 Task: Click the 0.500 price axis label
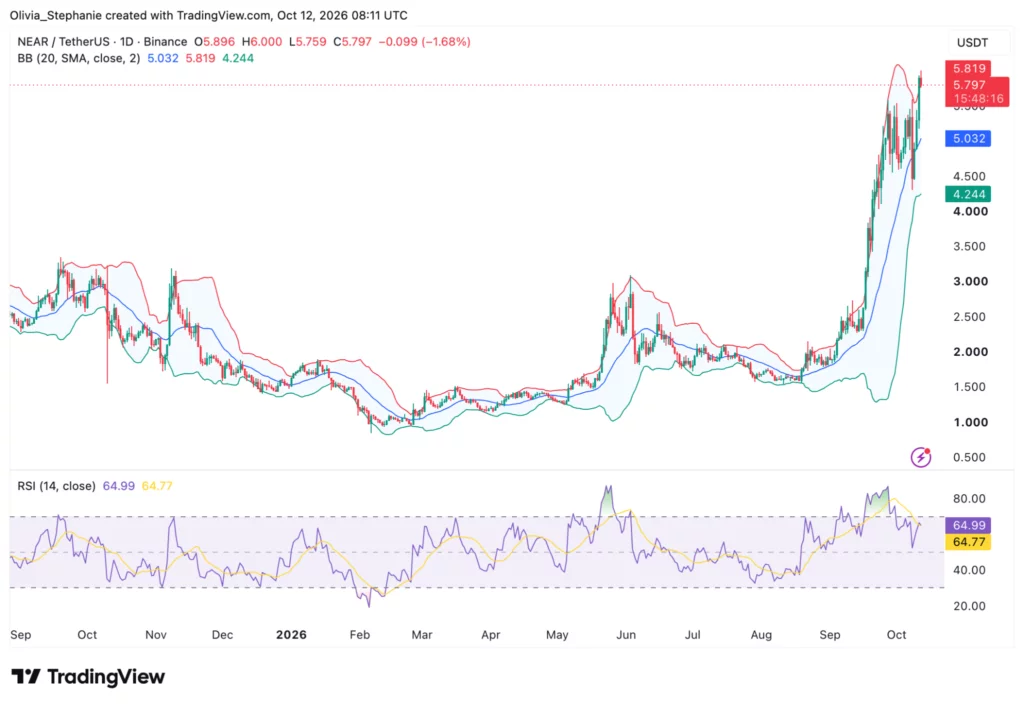tap(970, 458)
